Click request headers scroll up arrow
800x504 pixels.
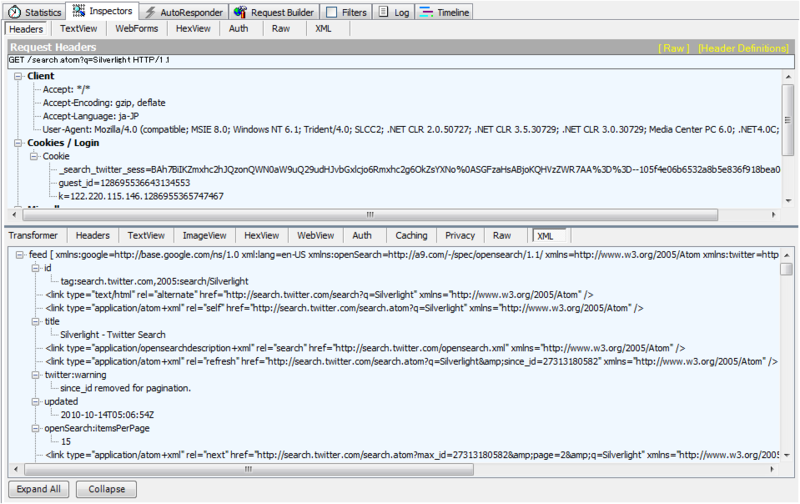point(788,77)
